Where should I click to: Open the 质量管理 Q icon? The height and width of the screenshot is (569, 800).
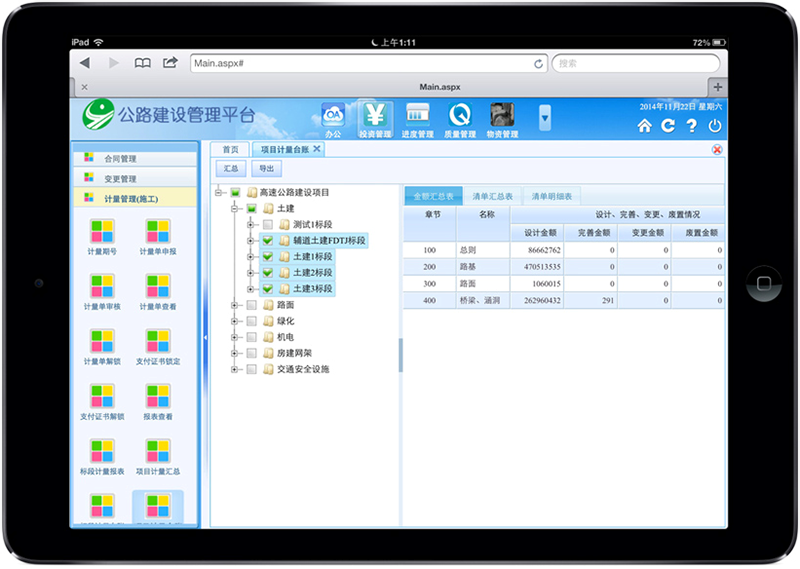tap(460, 119)
